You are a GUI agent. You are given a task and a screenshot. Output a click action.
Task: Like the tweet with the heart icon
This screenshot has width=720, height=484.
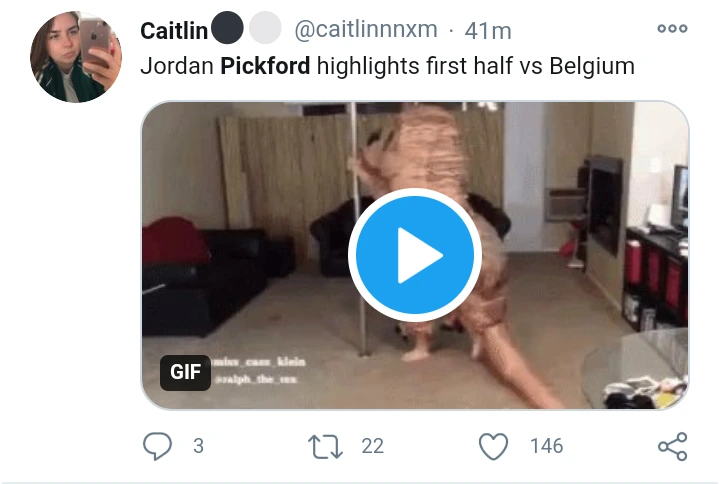click(x=494, y=446)
